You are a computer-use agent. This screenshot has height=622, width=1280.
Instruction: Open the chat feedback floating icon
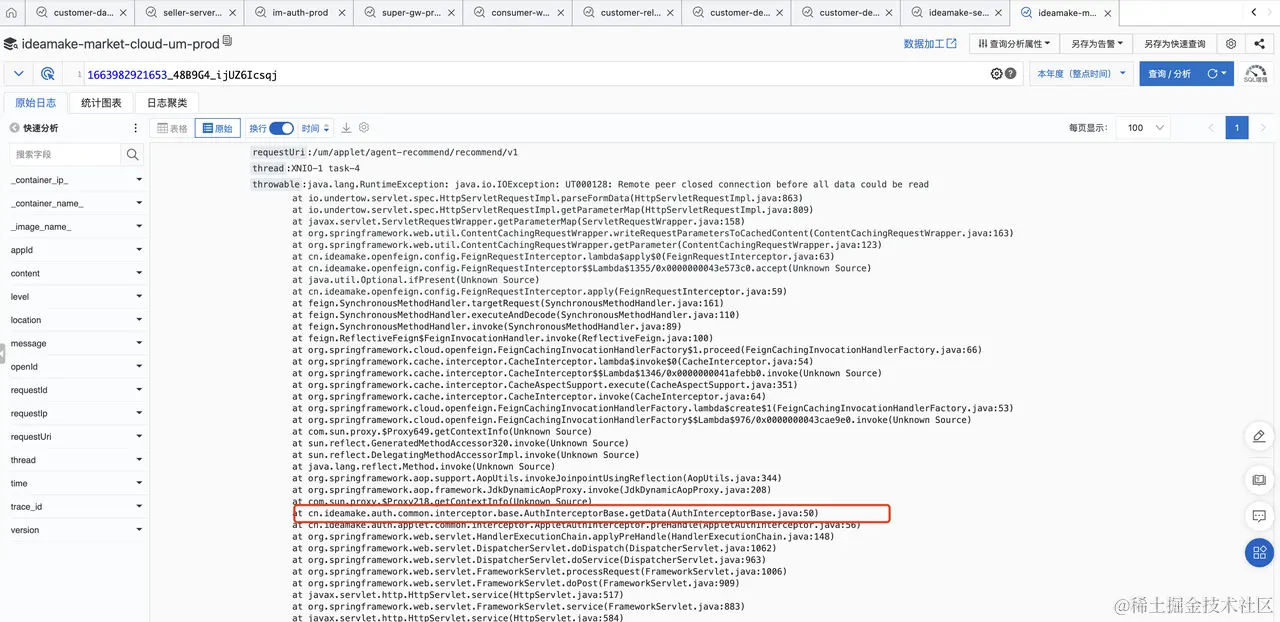coord(1259,516)
